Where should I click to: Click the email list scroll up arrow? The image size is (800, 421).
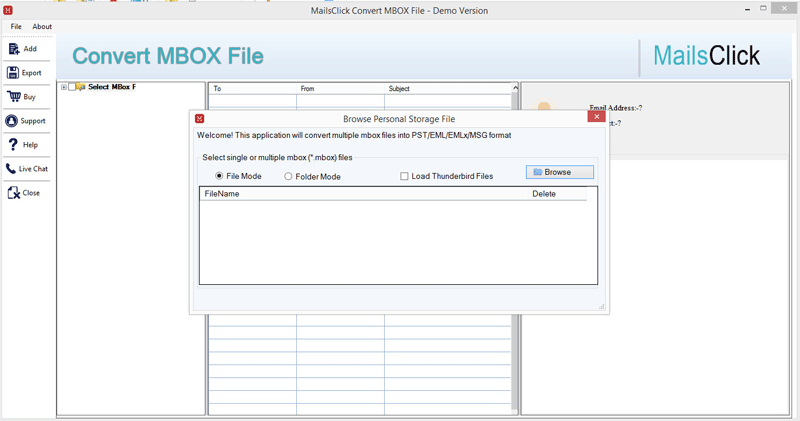(x=515, y=88)
